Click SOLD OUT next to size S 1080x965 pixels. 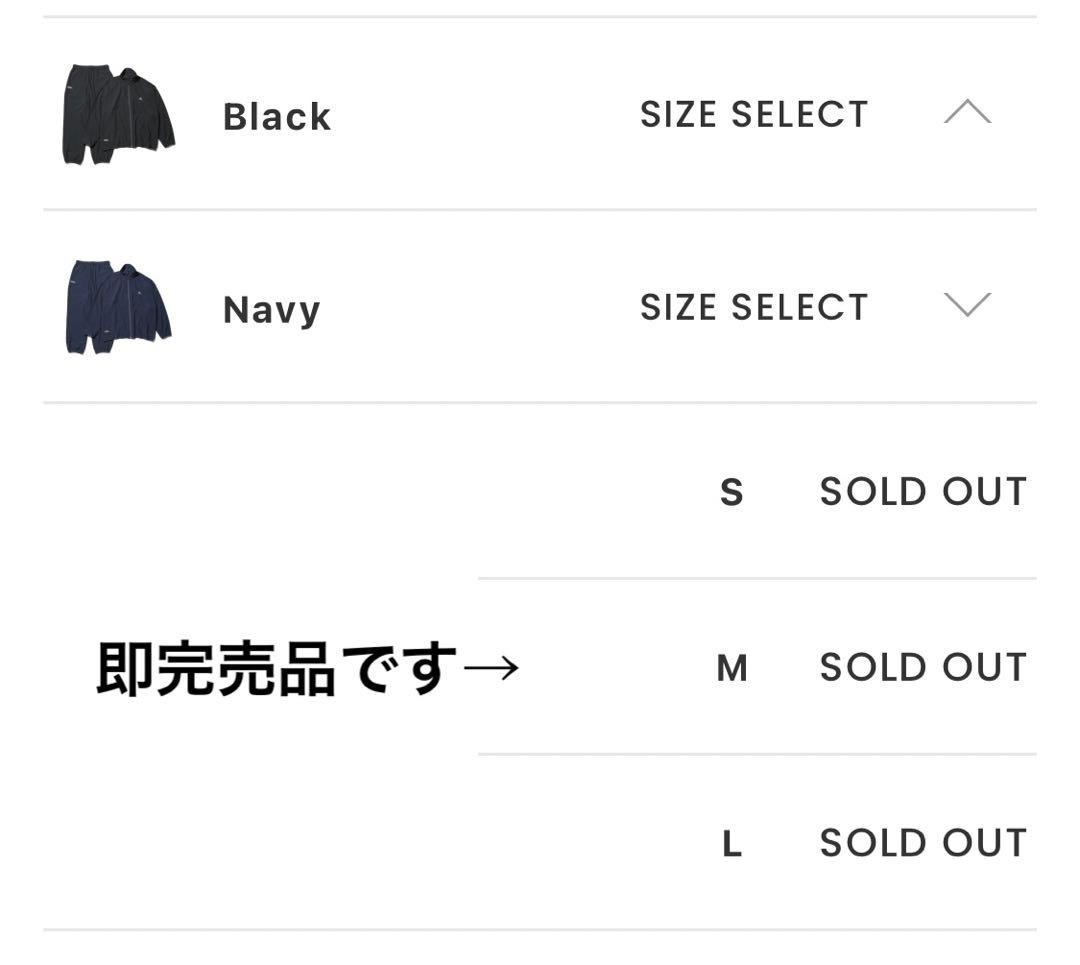click(x=922, y=491)
